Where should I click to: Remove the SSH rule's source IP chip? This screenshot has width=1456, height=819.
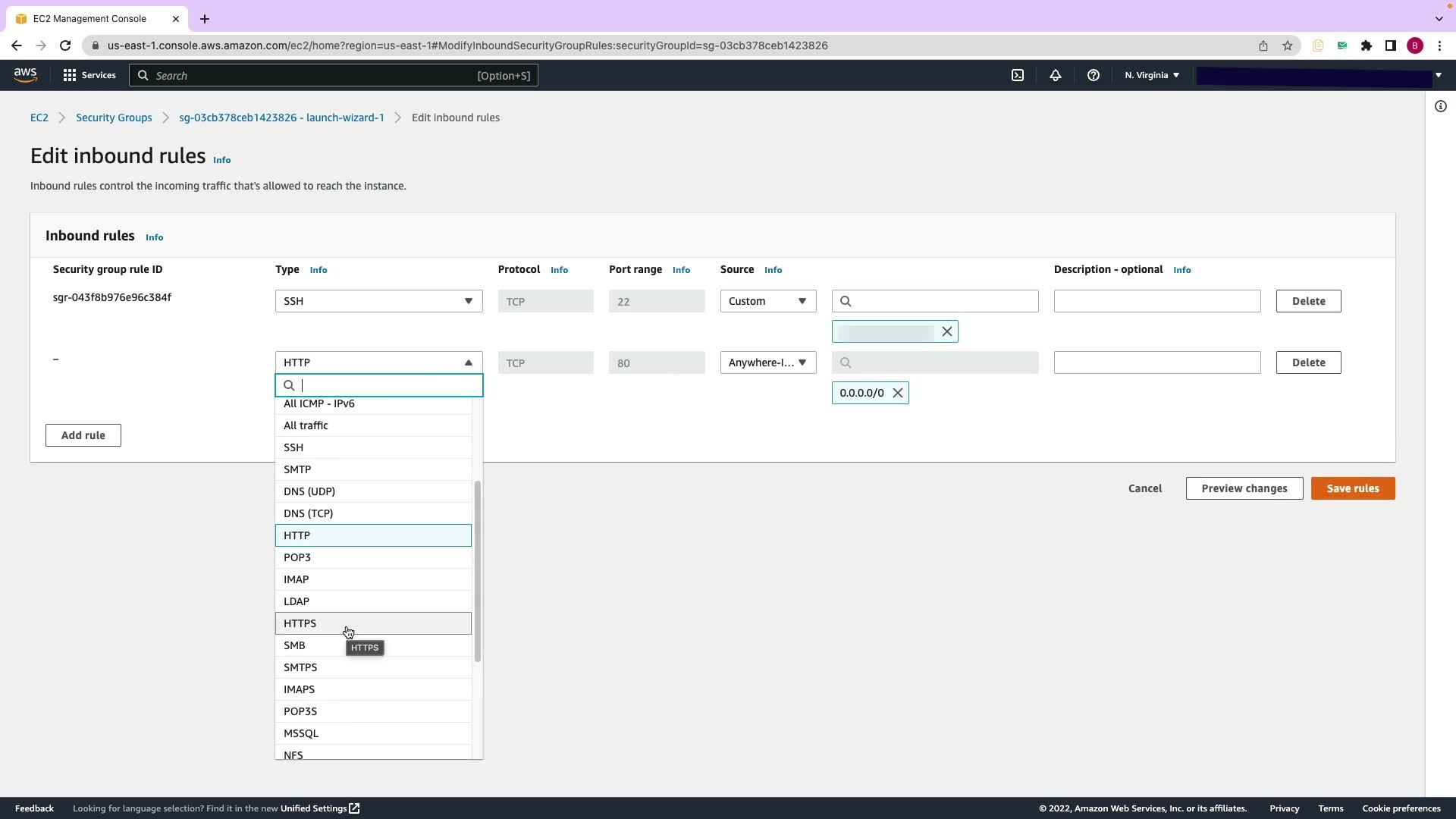click(x=946, y=331)
